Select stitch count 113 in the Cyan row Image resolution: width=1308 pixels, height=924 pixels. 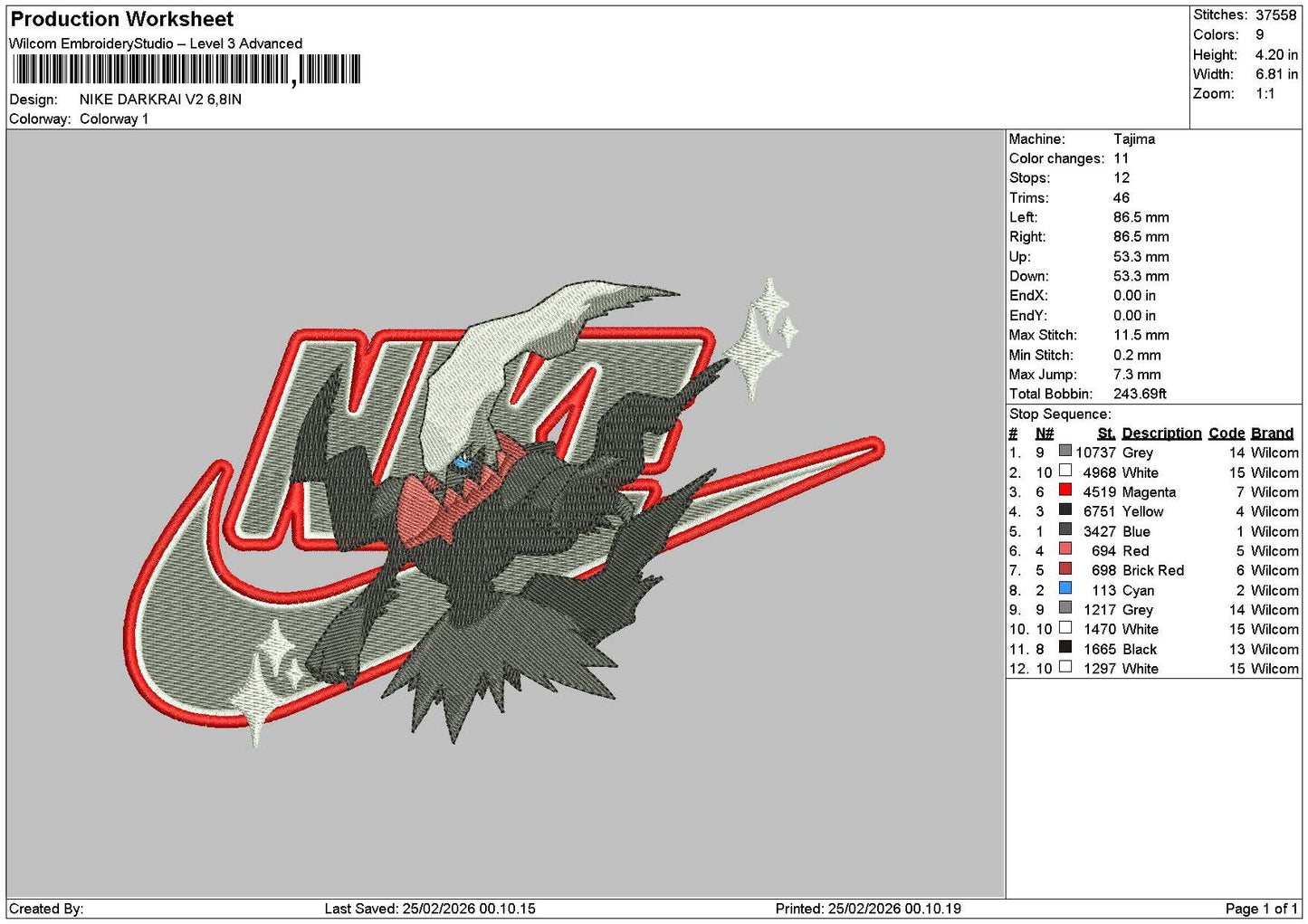(1103, 590)
